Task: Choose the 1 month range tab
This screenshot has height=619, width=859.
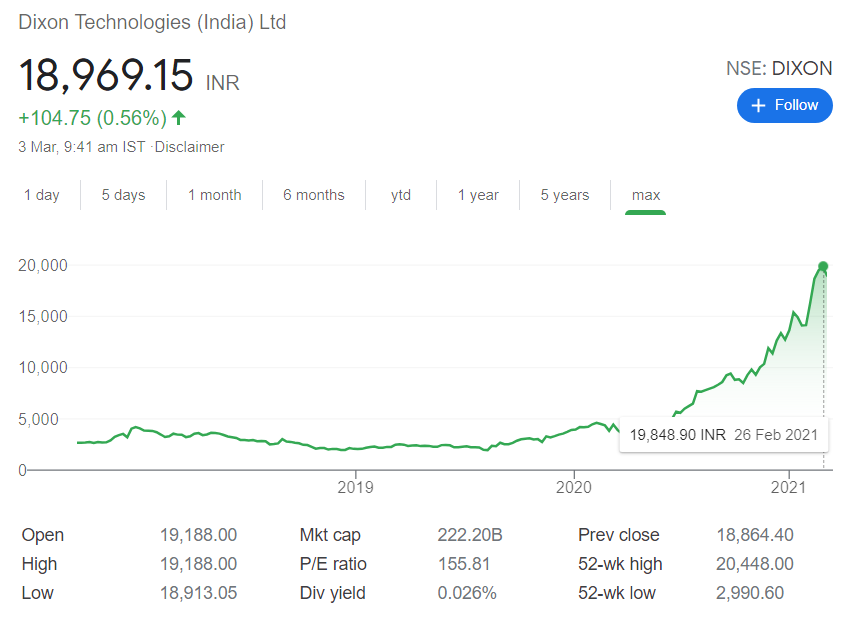Action: pos(215,195)
